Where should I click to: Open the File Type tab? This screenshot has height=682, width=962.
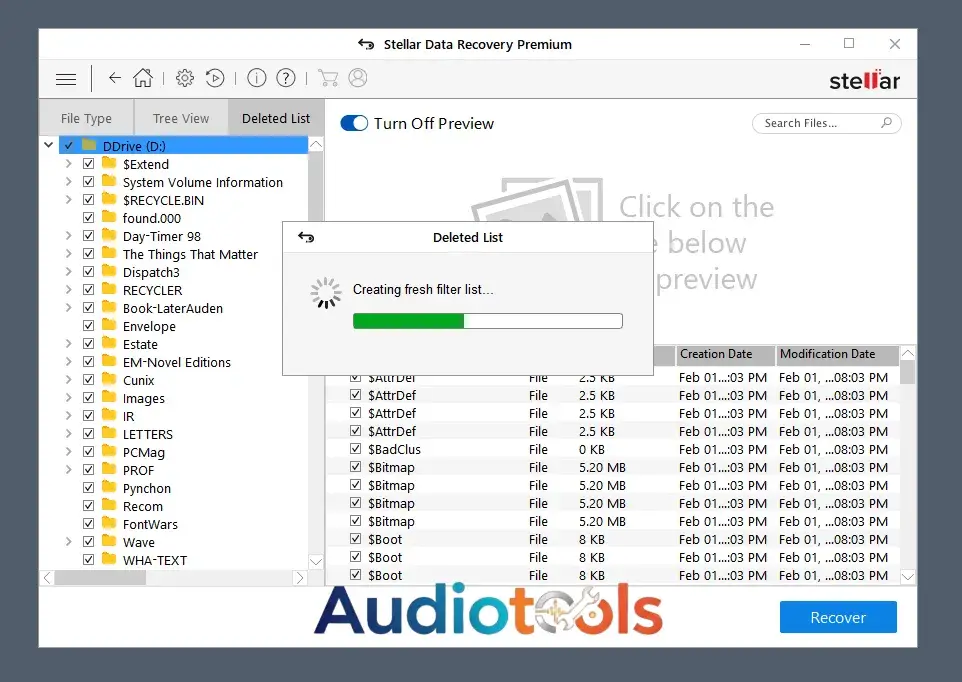[86, 117]
